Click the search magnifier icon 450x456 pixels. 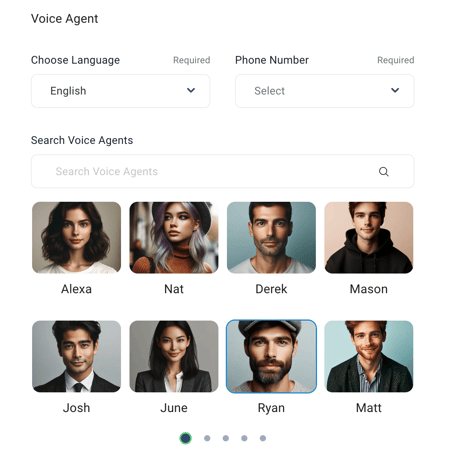(x=384, y=171)
